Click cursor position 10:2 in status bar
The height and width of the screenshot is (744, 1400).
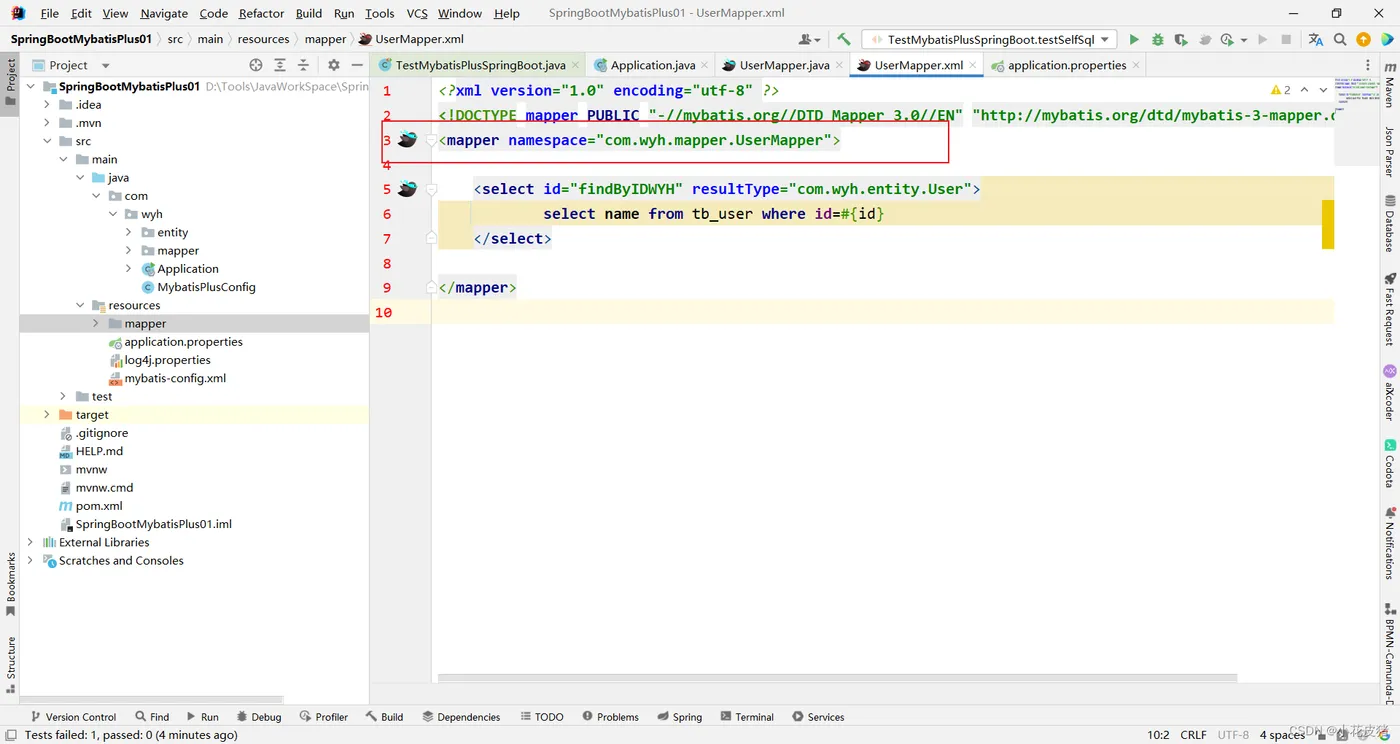(1158, 735)
